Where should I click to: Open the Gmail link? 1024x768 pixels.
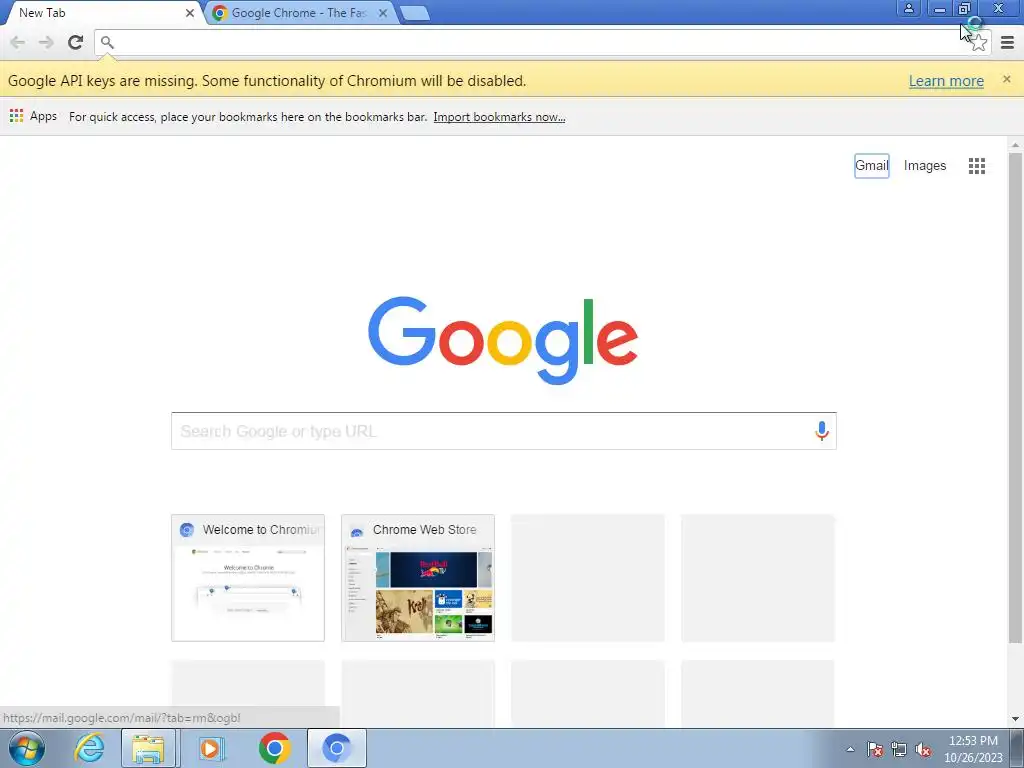point(872,166)
